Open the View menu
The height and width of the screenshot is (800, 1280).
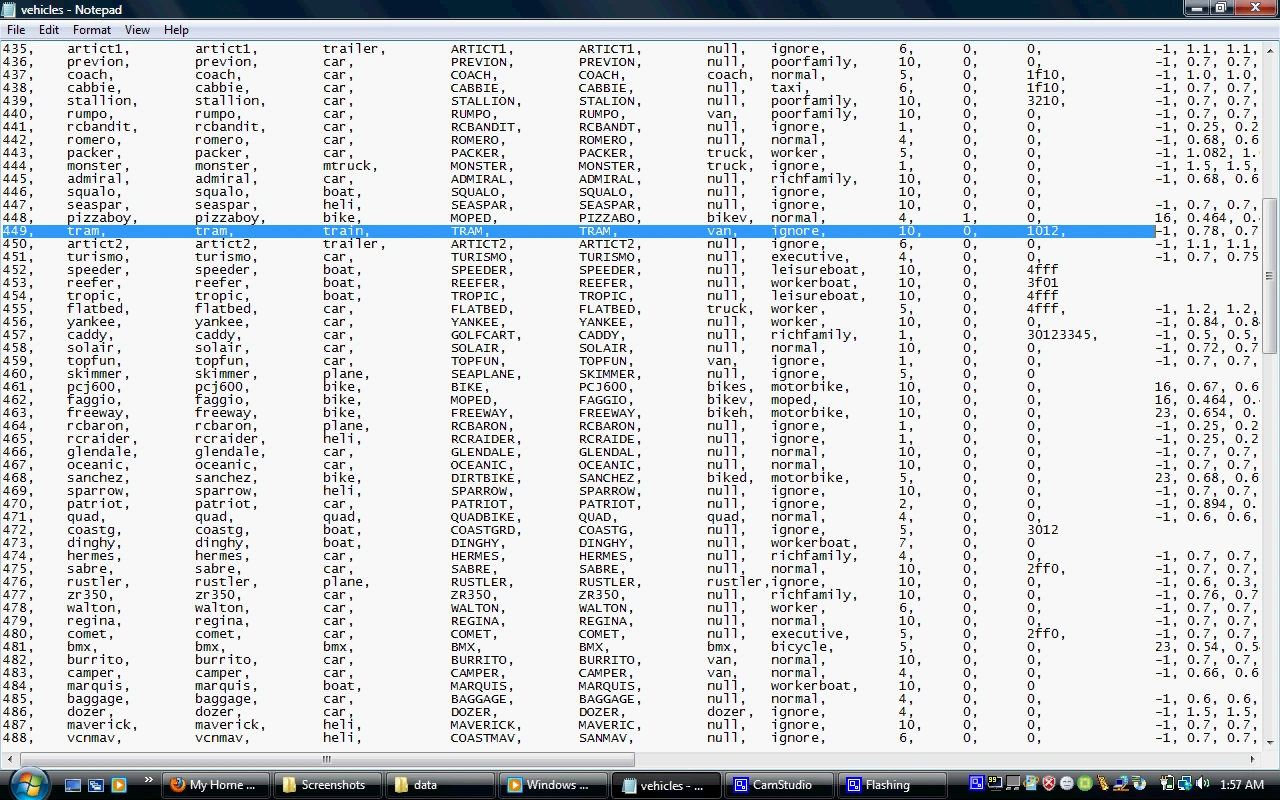(137, 30)
